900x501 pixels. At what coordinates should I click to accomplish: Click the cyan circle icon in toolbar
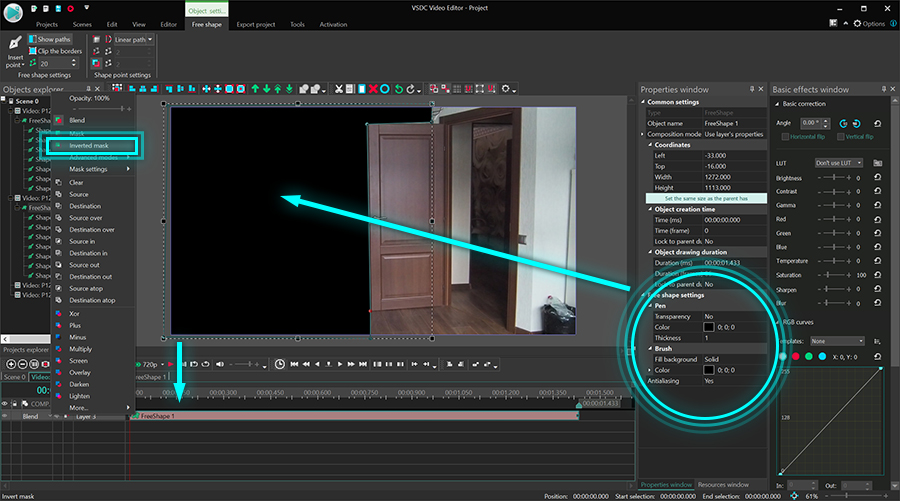(x=385, y=89)
